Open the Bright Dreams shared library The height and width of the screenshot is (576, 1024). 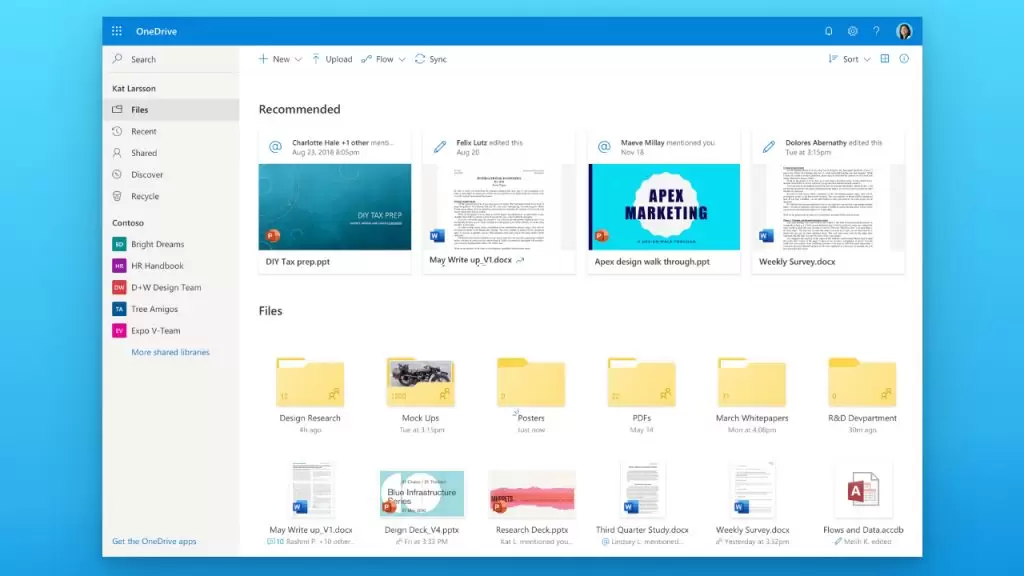tap(157, 244)
